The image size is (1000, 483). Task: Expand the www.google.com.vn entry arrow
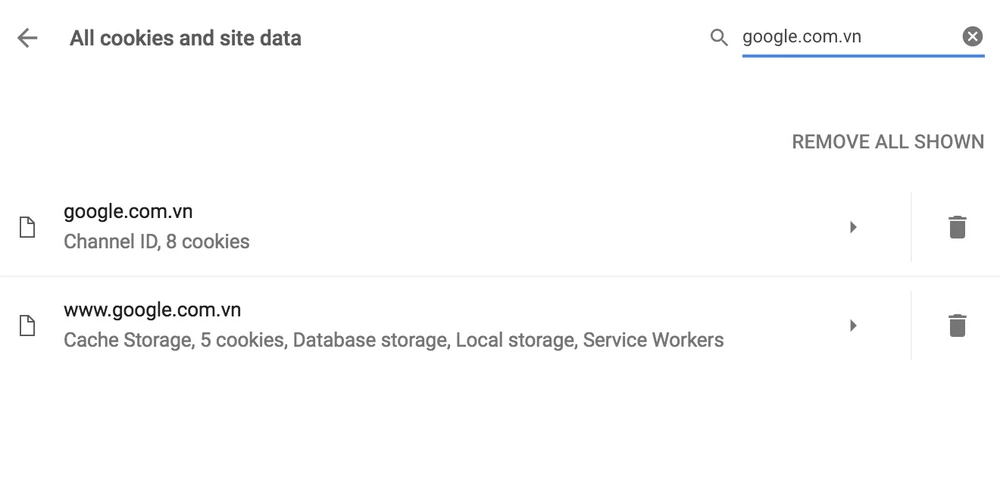click(853, 325)
